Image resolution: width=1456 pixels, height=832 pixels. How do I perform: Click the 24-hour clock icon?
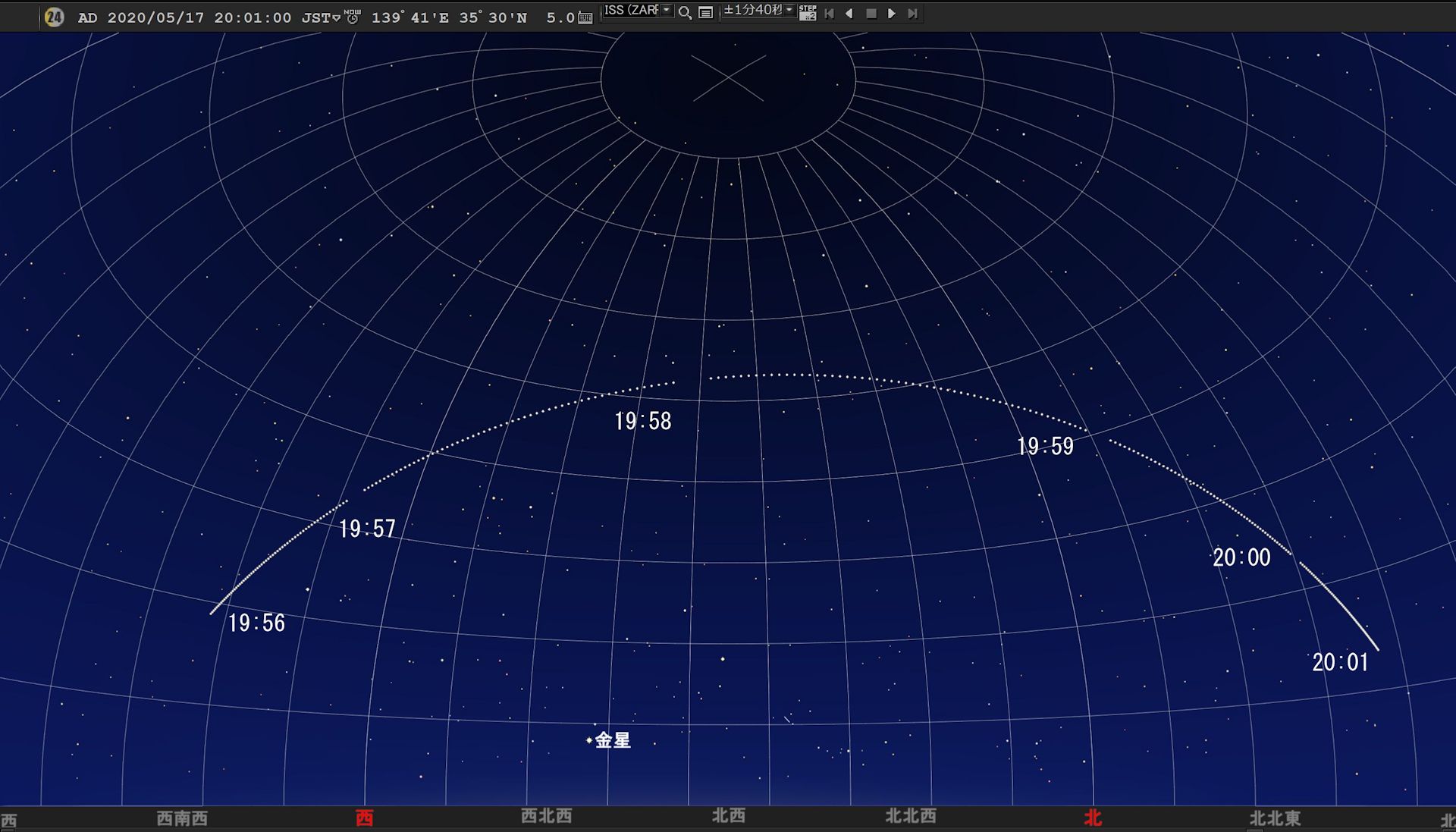[x=54, y=17]
